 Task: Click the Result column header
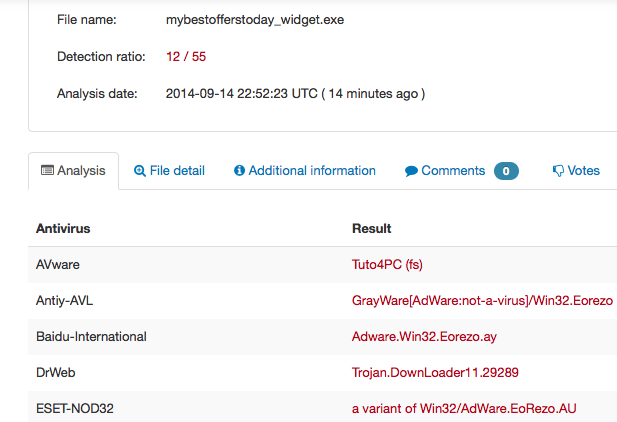tap(371, 229)
